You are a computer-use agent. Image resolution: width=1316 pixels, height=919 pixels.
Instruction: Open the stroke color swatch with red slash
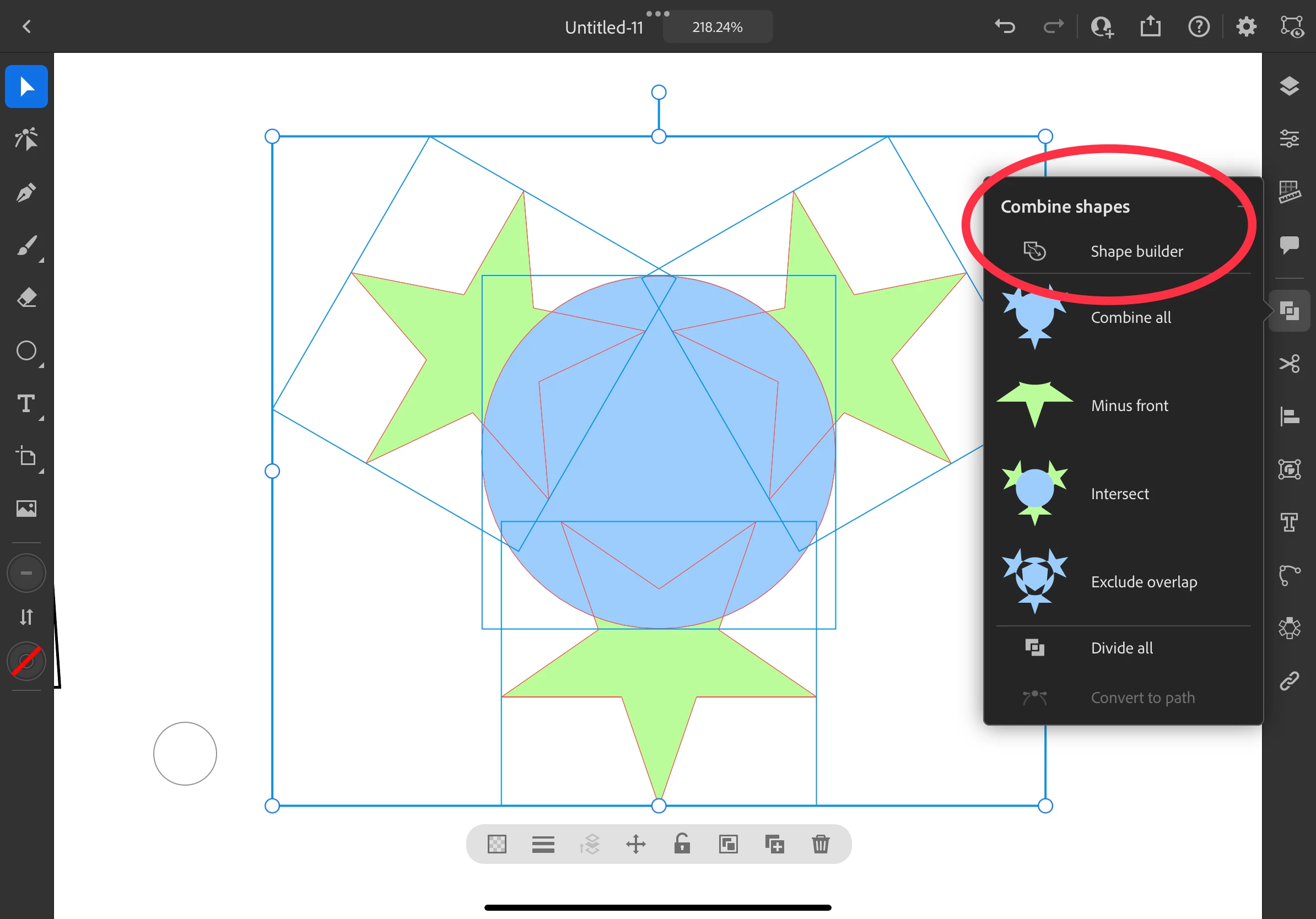click(26, 662)
